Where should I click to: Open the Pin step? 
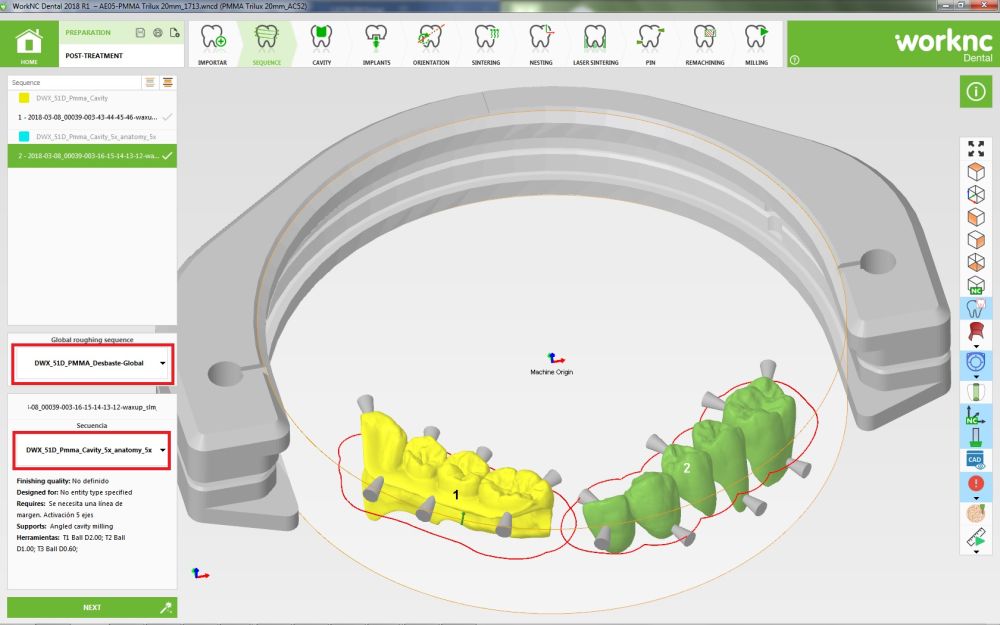tap(651, 45)
